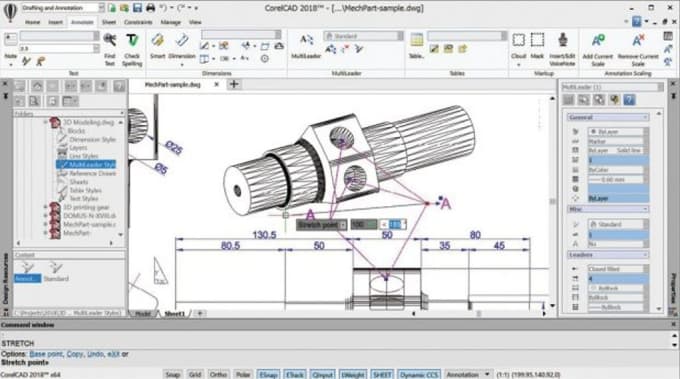Switch to the Insert ribbon tab
The image size is (680, 379).
pos(56,22)
